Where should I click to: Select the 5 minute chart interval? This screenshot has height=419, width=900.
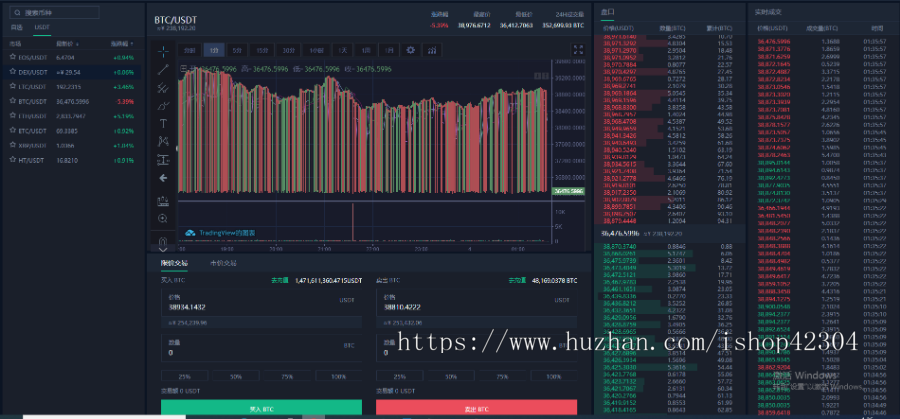pyautogui.click(x=238, y=50)
